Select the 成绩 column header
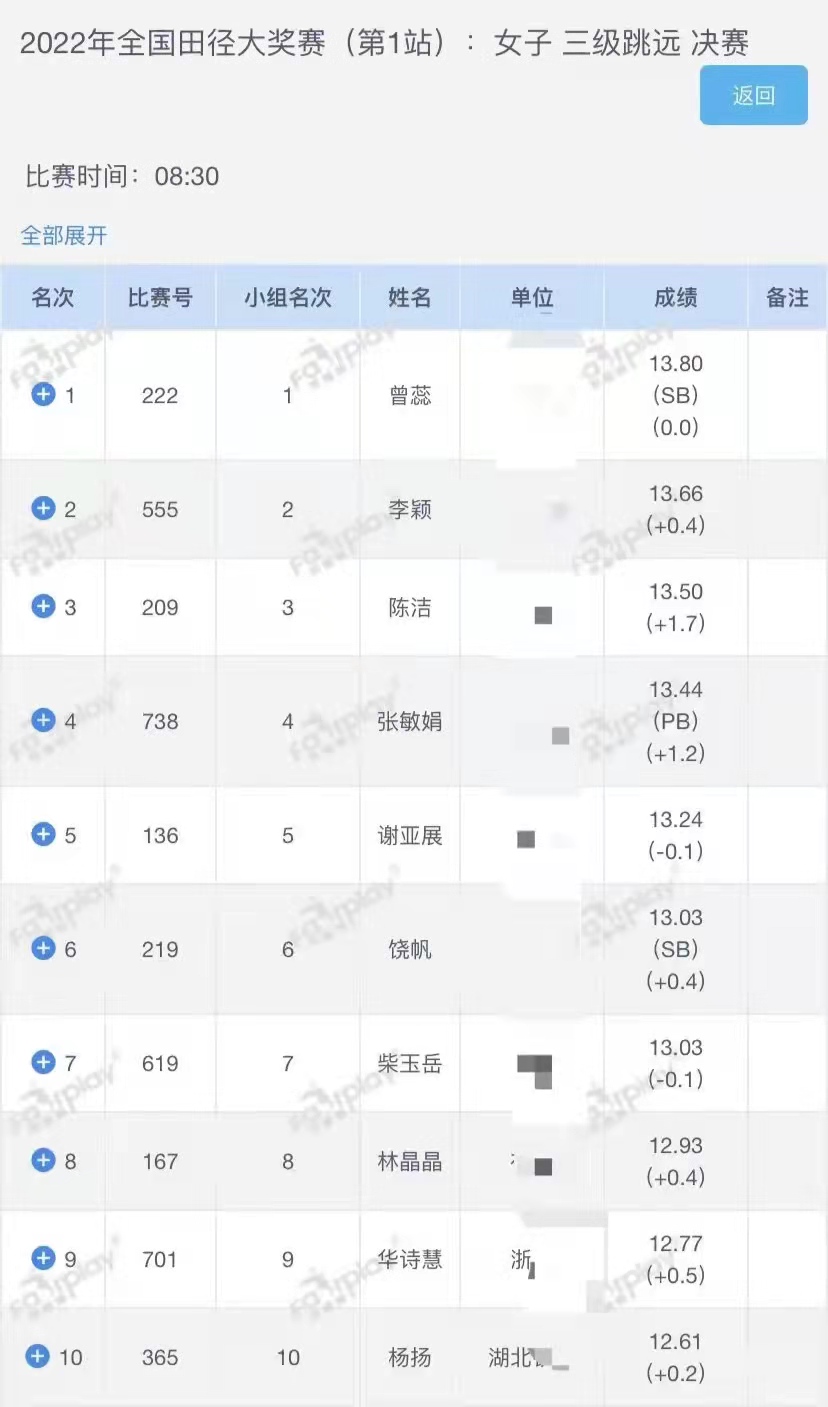Image resolution: width=828 pixels, height=1407 pixels. point(676,297)
